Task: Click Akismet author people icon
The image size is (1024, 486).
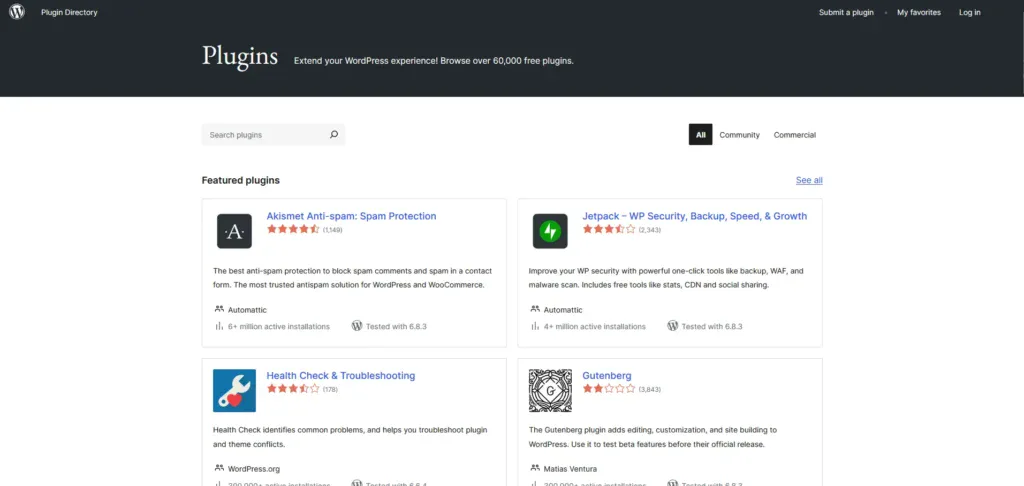Action: pos(219,309)
